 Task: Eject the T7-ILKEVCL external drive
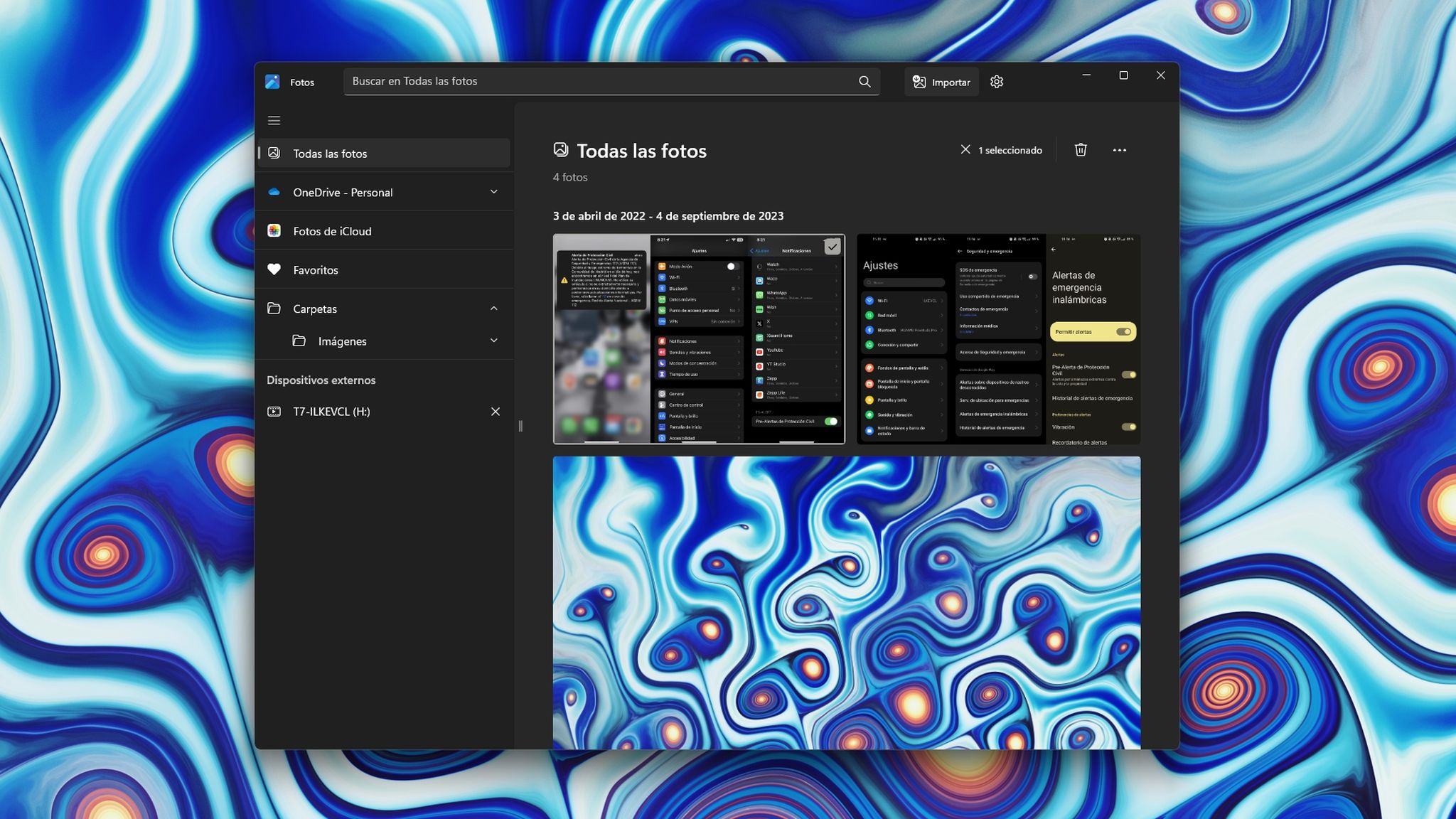[x=496, y=411]
